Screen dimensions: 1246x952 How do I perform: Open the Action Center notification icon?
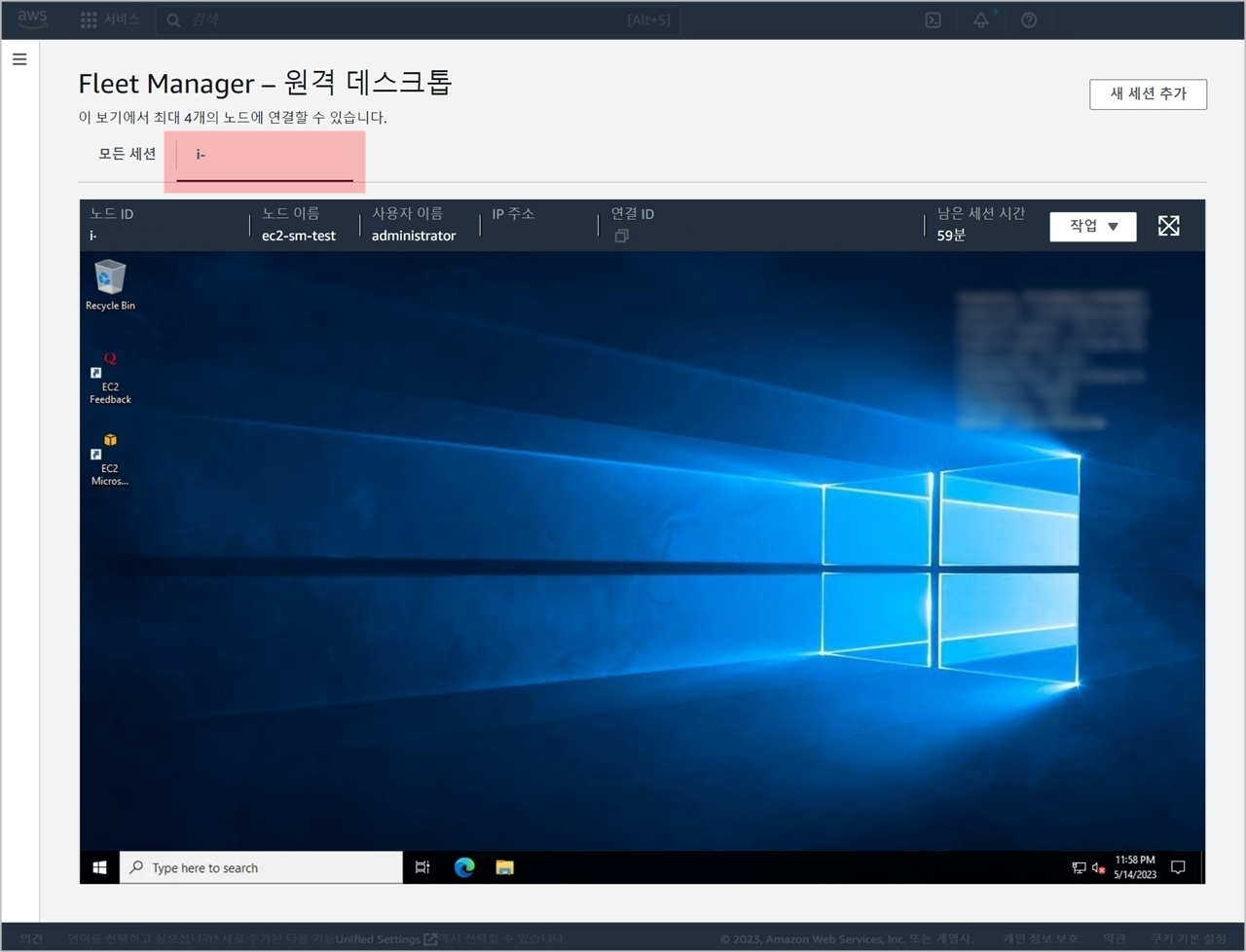point(1178,867)
